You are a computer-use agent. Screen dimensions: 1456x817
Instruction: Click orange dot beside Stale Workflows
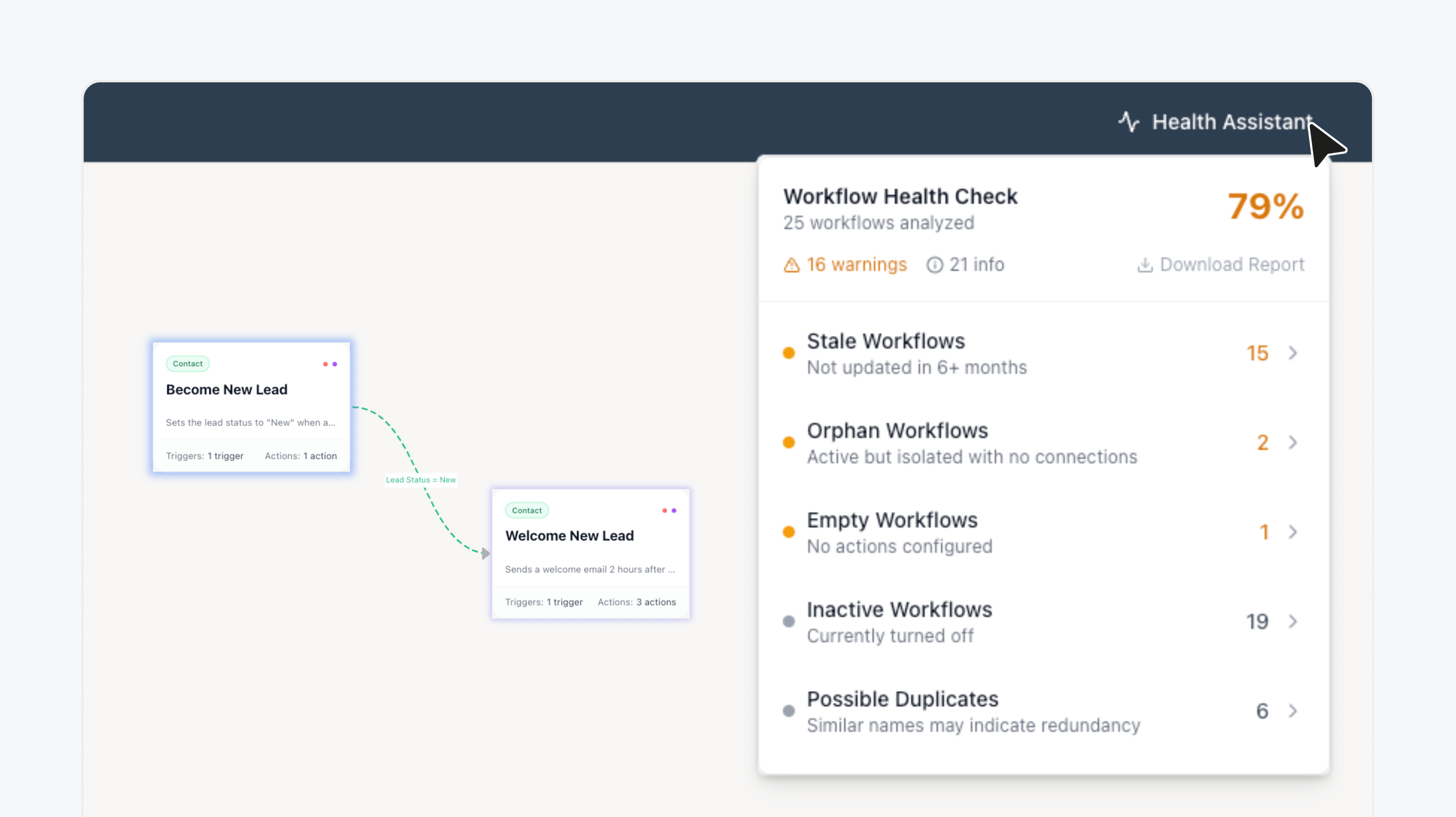point(789,353)
